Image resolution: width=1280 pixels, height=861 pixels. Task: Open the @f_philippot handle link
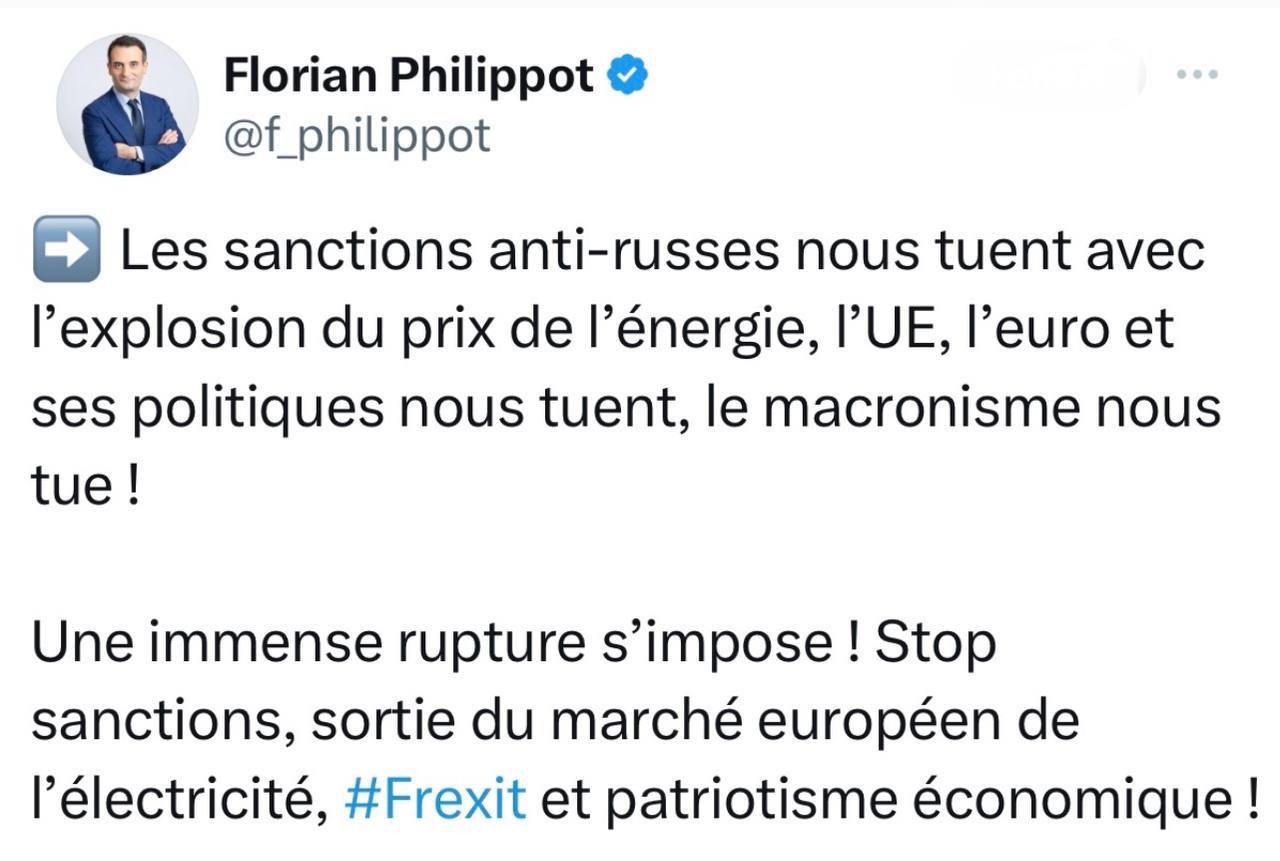tap(357, 136)
